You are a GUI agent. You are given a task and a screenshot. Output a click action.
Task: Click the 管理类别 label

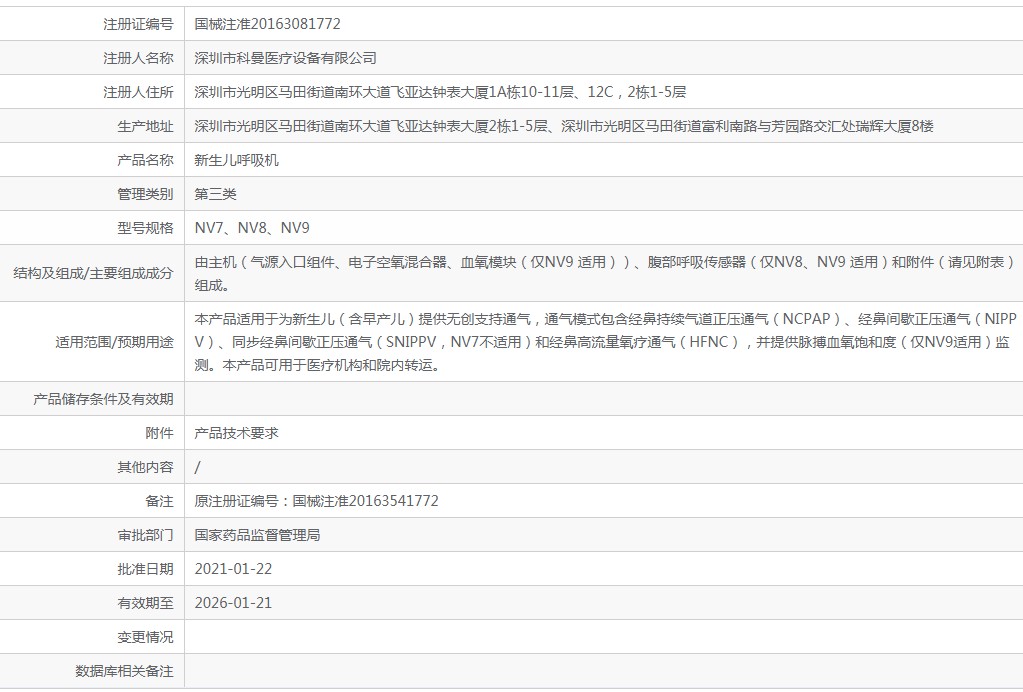click(x=145, y=194)
